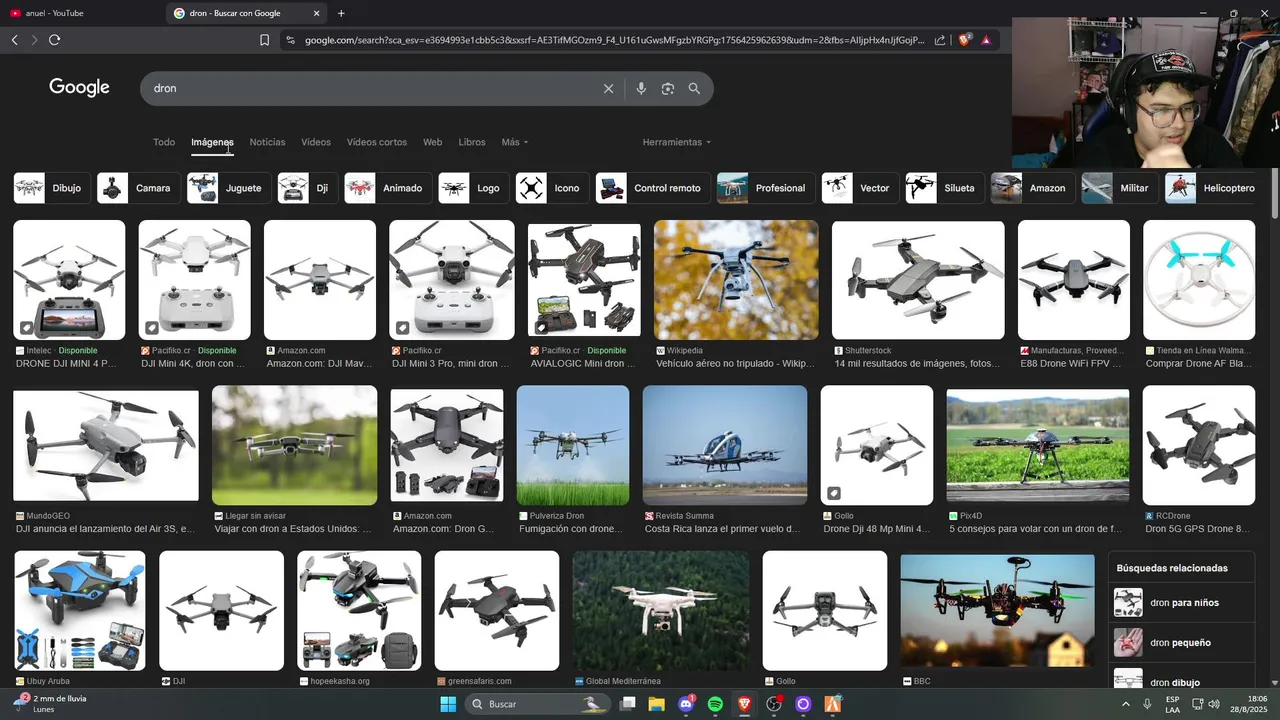Open related search 'dron para niños'
The height and width of the screenshot is (720, 1280).
click(x=1182, y=603)
